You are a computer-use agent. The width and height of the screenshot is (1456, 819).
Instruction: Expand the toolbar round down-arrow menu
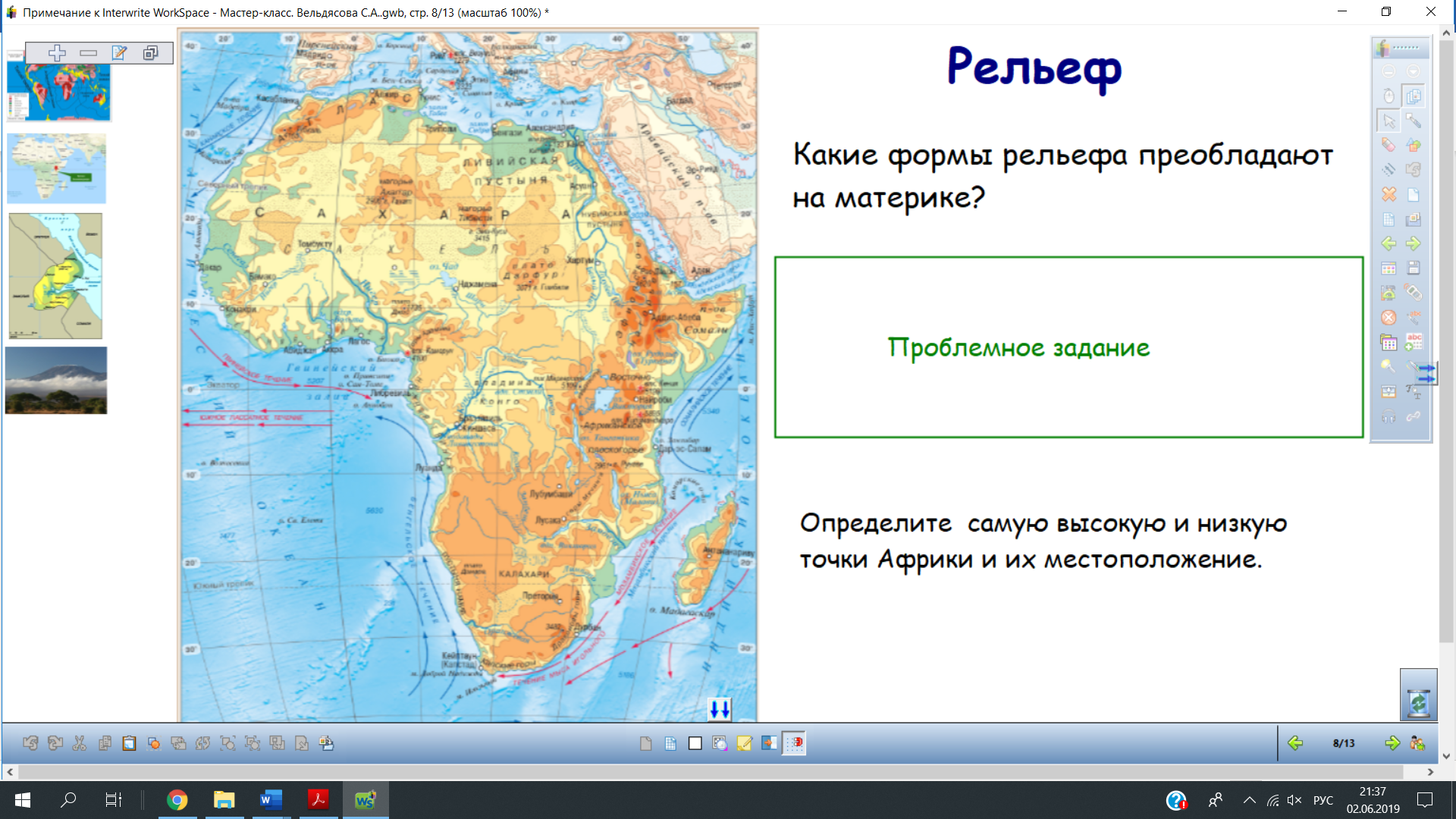point(1413,71)
